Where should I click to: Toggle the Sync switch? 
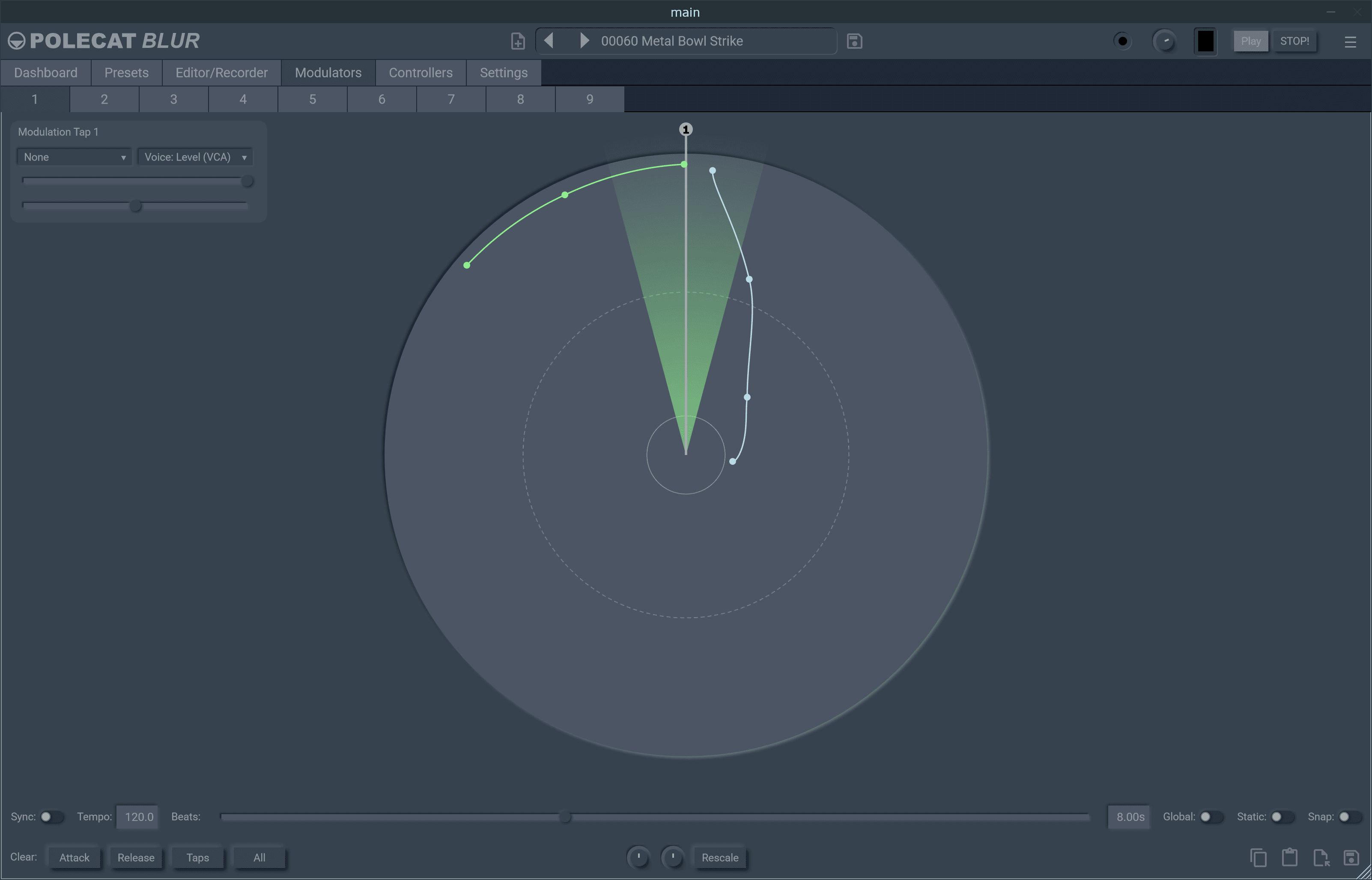point(51,817)
